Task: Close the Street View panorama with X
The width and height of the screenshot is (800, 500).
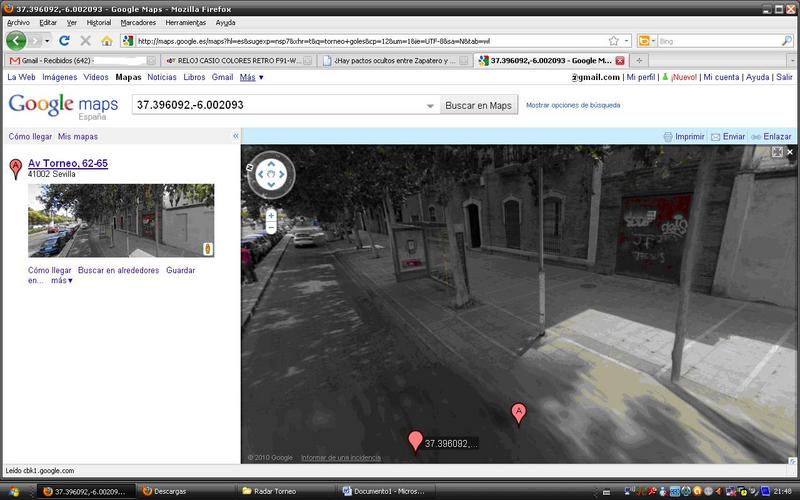Action: click(x=790, y=152)
